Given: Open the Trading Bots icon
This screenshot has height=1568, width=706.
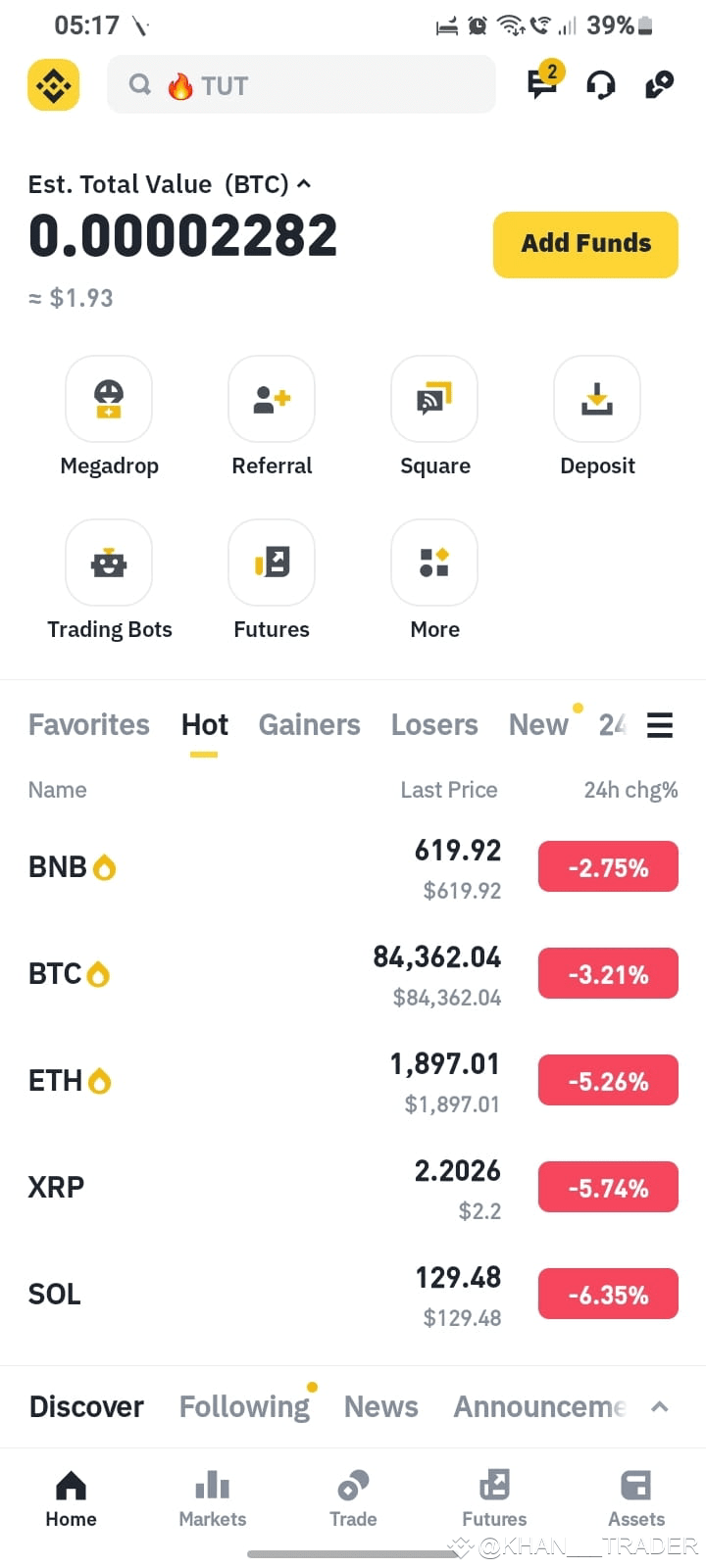Looking at the screenshot, I should [x=109, y=563].
